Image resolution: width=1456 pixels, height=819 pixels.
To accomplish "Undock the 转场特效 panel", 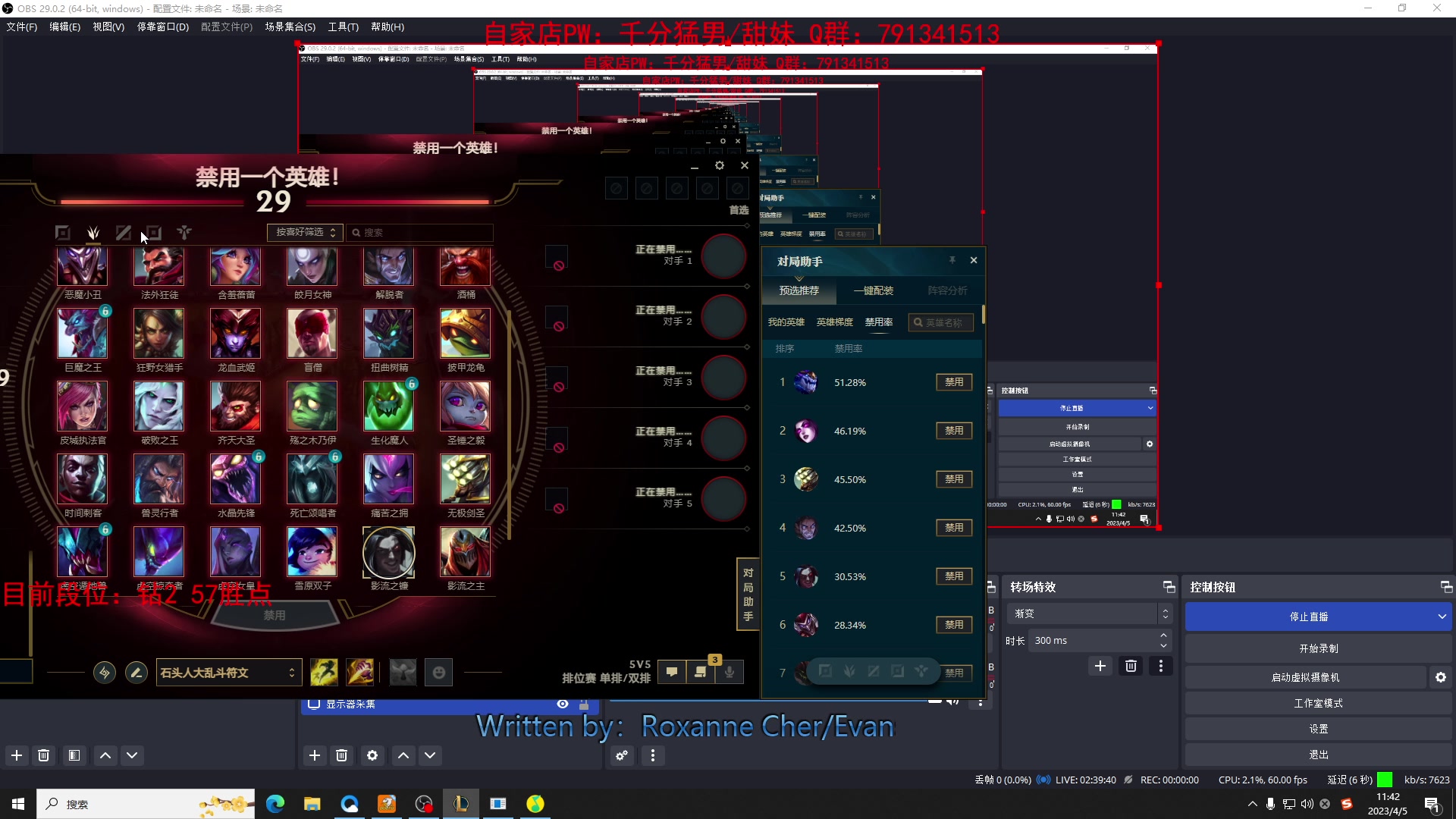I will (1169, 587).
